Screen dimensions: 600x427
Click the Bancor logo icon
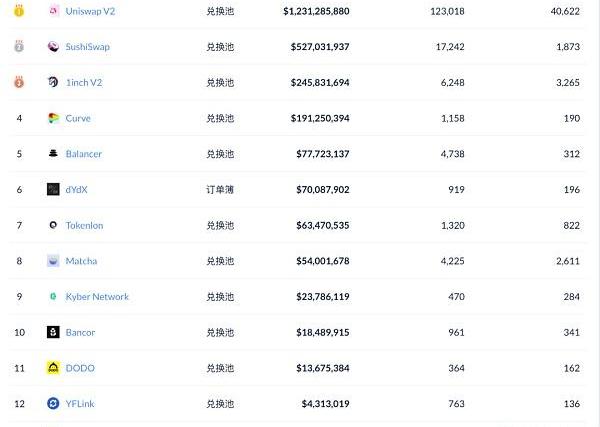53,332
